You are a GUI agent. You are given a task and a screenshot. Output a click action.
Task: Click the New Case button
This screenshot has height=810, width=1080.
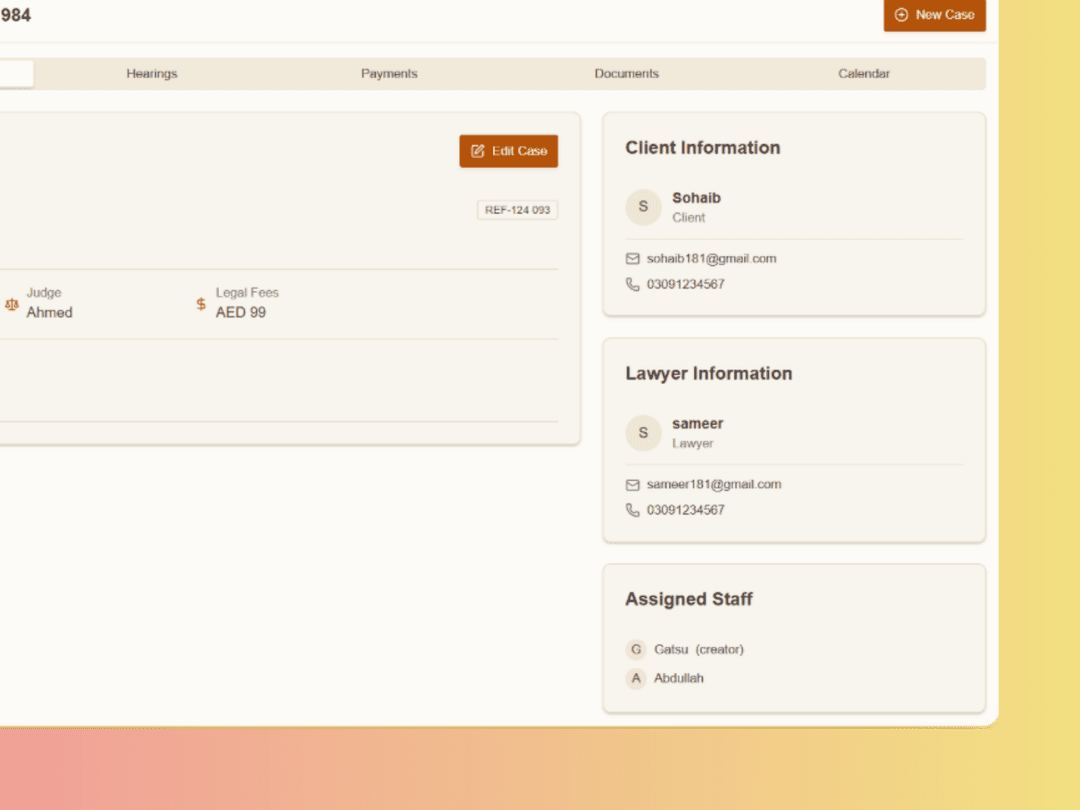point(935,15)
